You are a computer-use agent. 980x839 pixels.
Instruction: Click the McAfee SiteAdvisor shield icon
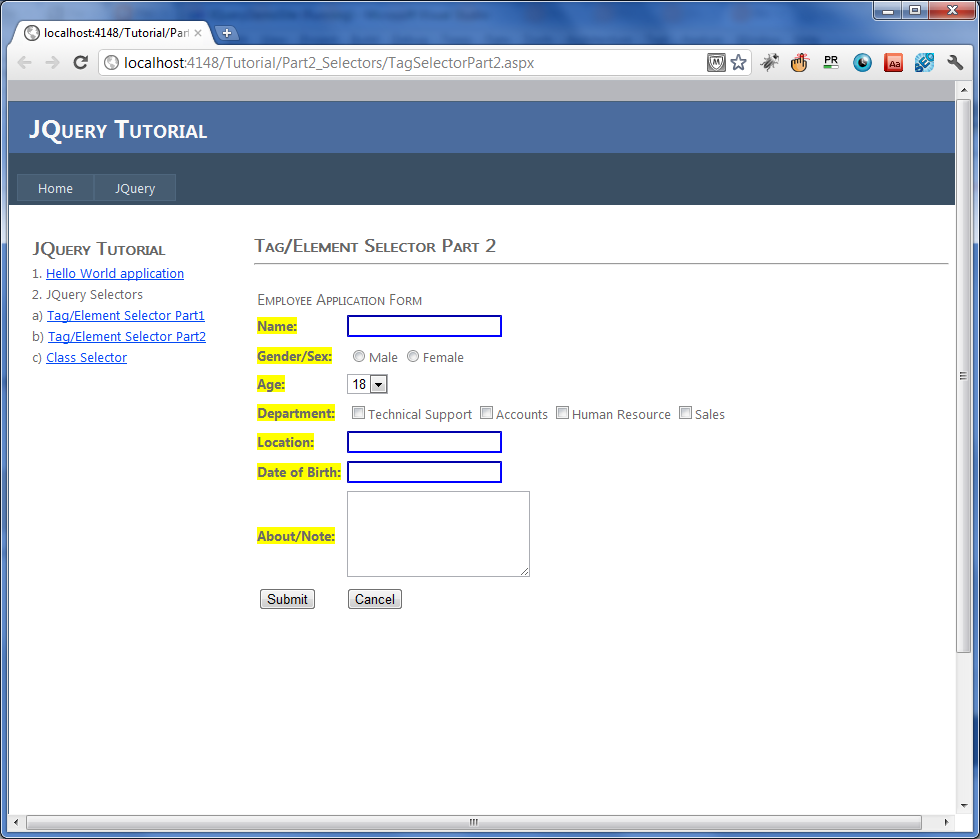tap(716, 62)
